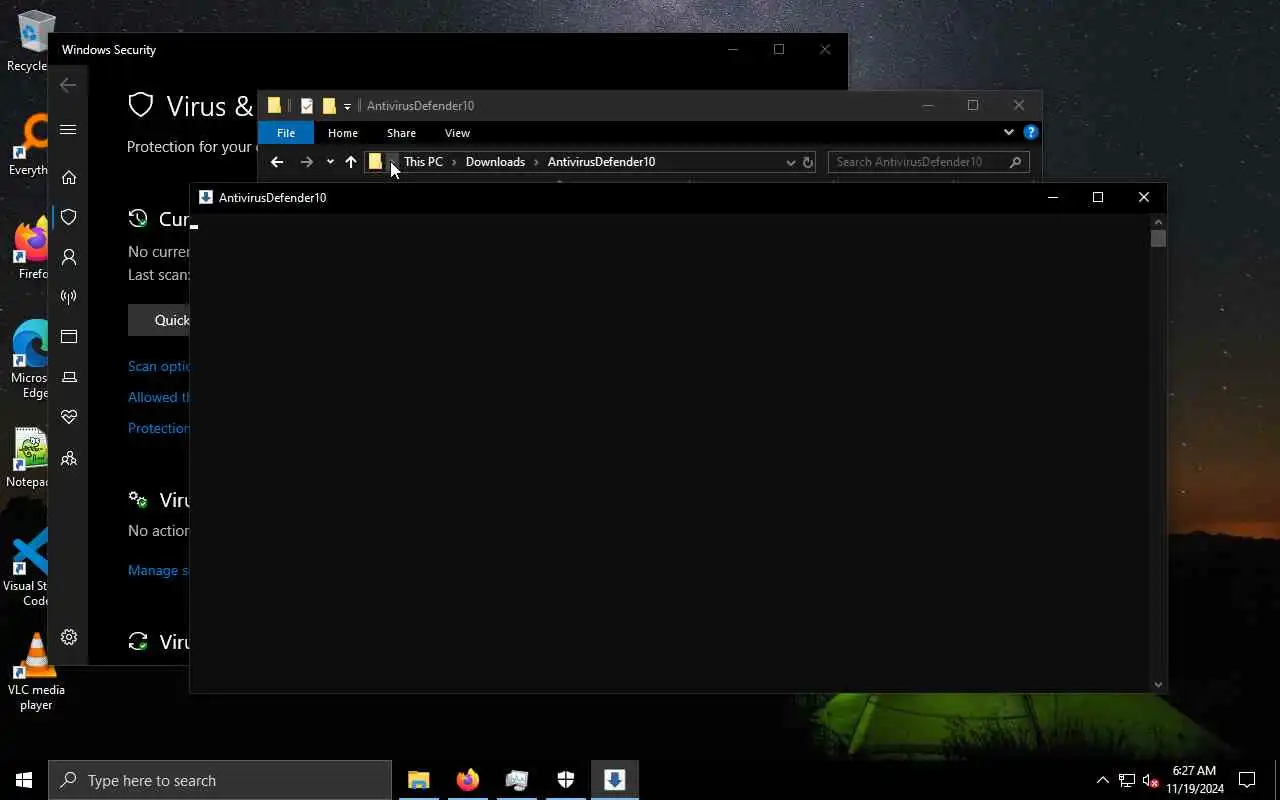Viewport: 1280px width, 800px height.
Task: Open address bar history dropdown in Explorer
Action: tap(790, 162)
